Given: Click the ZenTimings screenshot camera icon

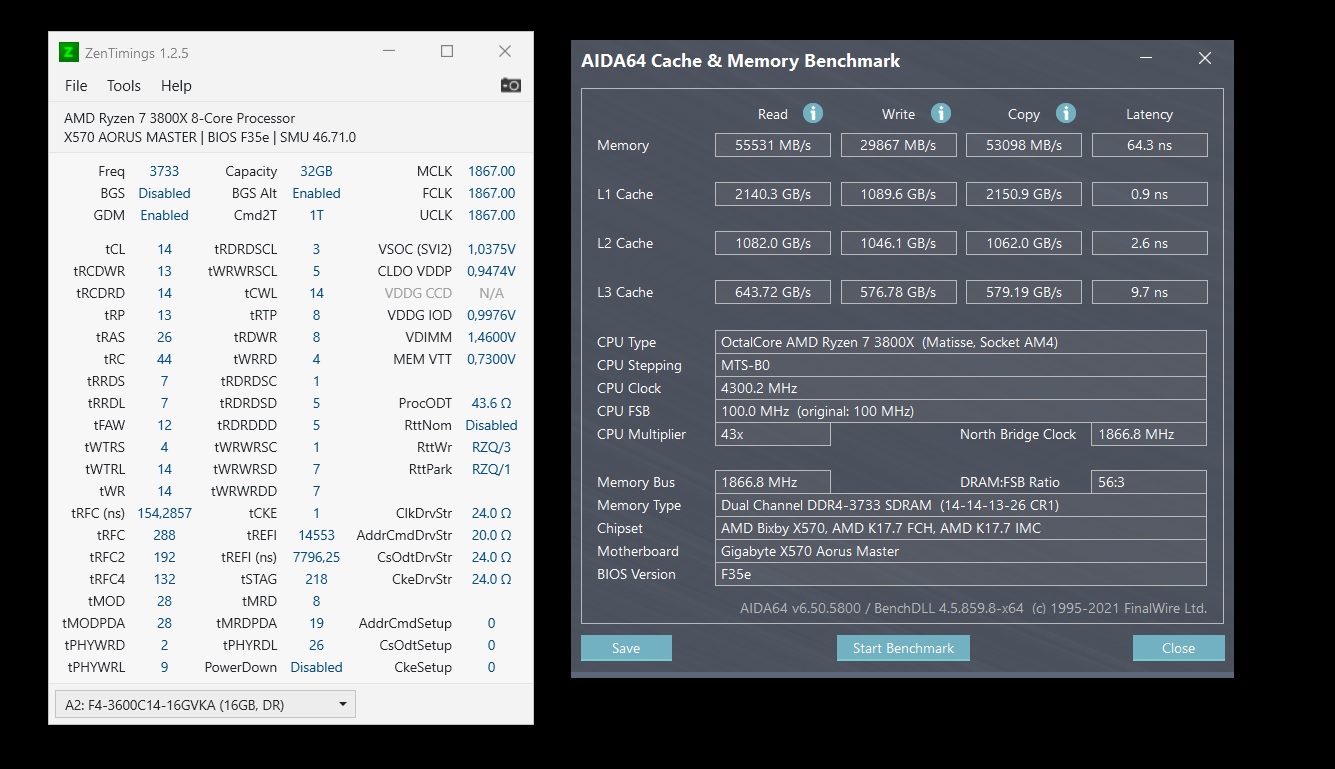Looking at the screenshot, I should [x=511, y=86].
